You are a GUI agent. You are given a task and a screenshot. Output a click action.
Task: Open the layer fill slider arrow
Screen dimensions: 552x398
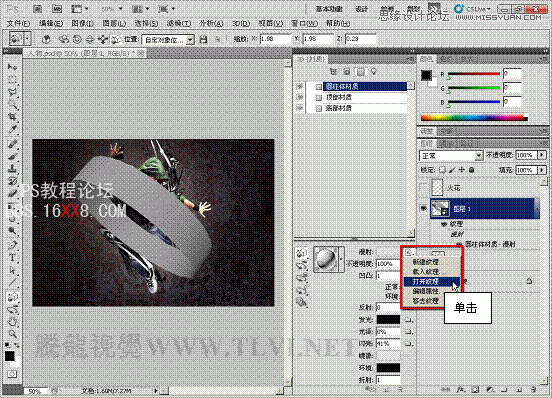(542, 170)
